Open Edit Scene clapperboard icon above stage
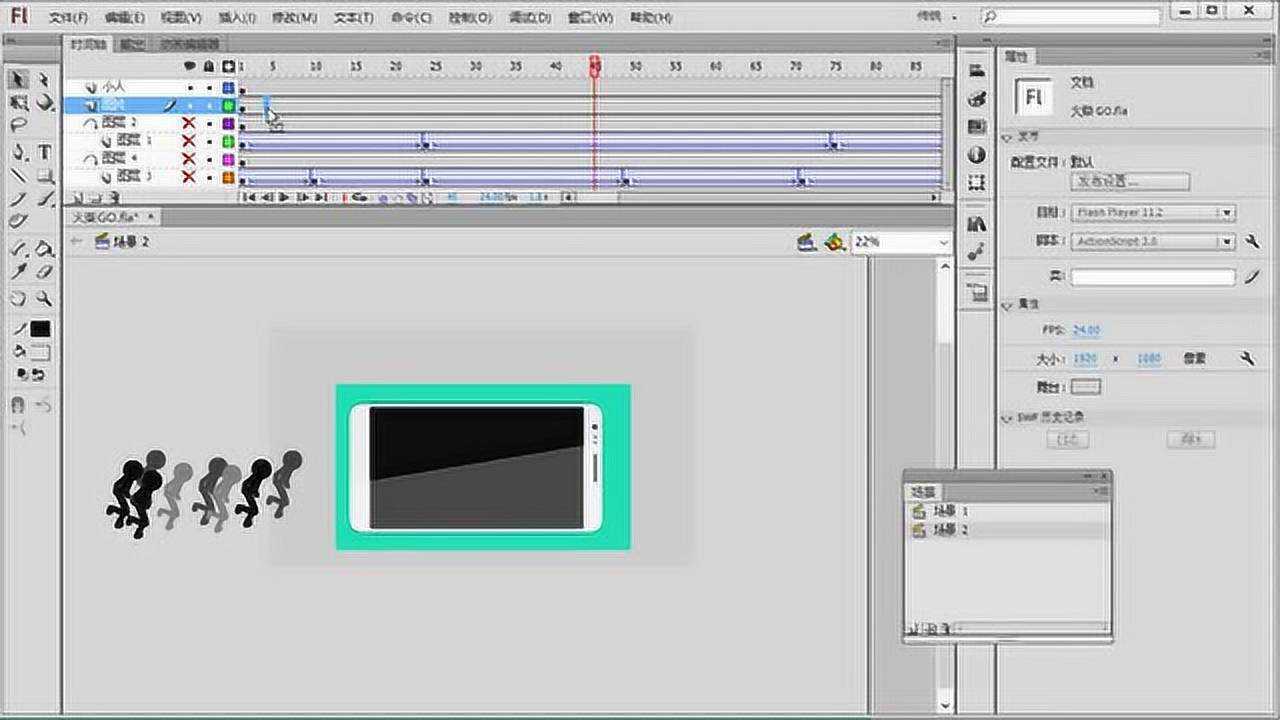 coord(806,242)
